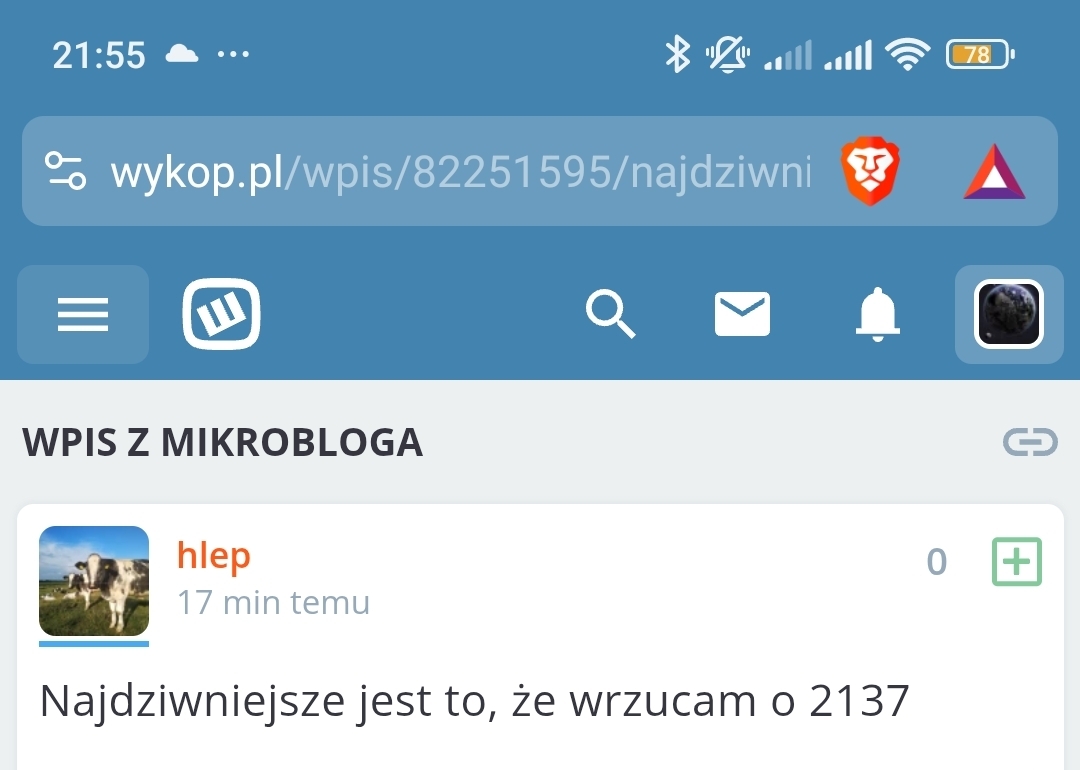The height and width of the screenshot is (770, 1080).
Task: Open the hamburger navigation menu
Action: (83, 314)
